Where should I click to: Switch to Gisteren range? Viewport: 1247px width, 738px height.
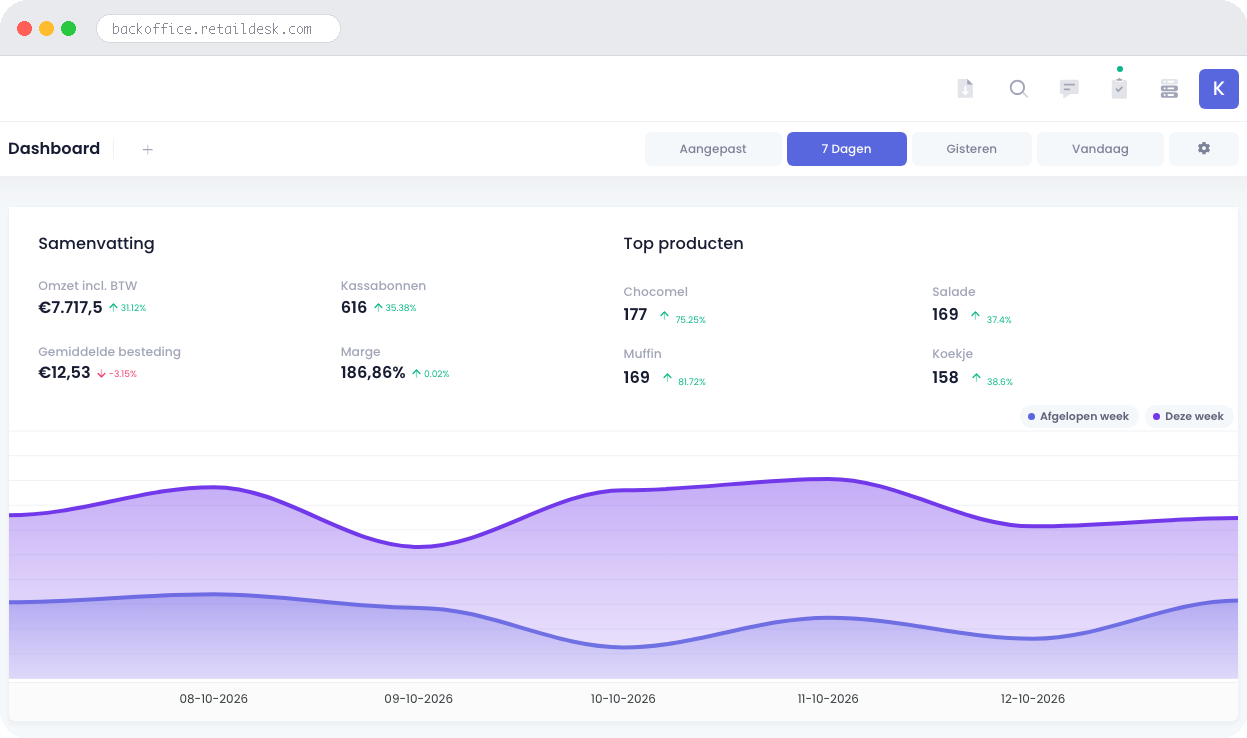pyautogui.click(x=972, y=149)
